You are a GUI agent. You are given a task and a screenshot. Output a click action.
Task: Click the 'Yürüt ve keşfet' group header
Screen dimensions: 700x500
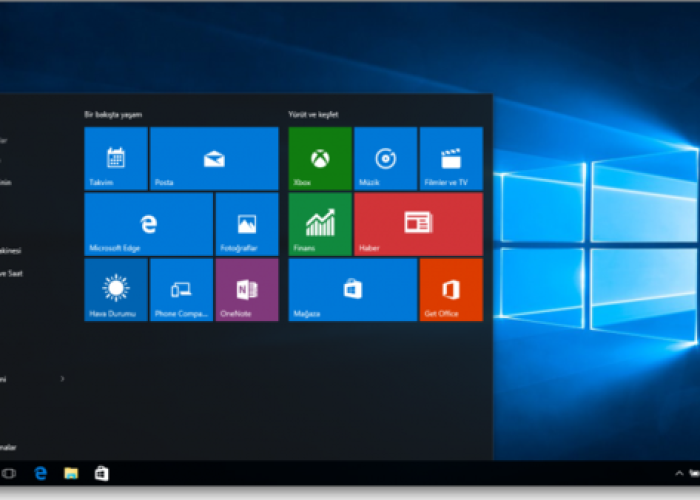tap(313, 115)
